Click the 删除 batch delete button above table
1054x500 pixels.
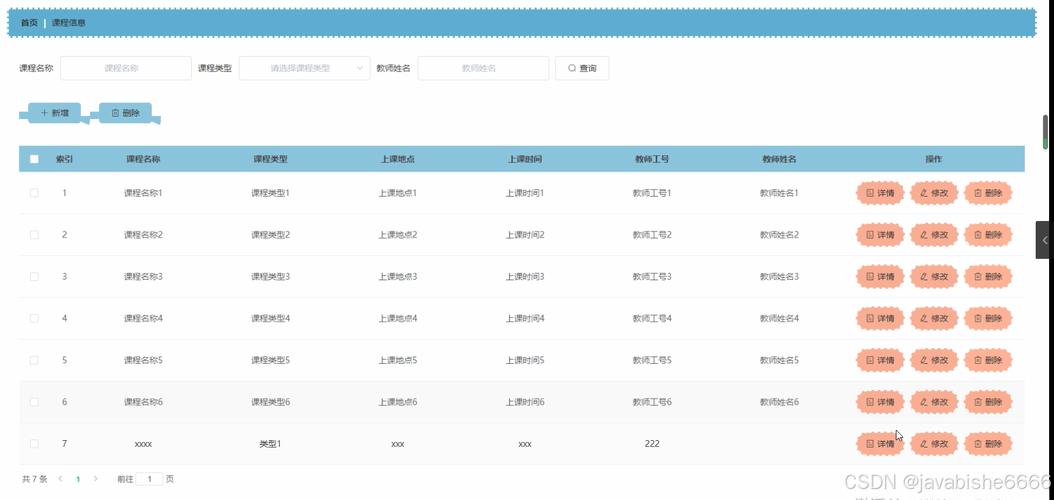[x=125, y=113]
